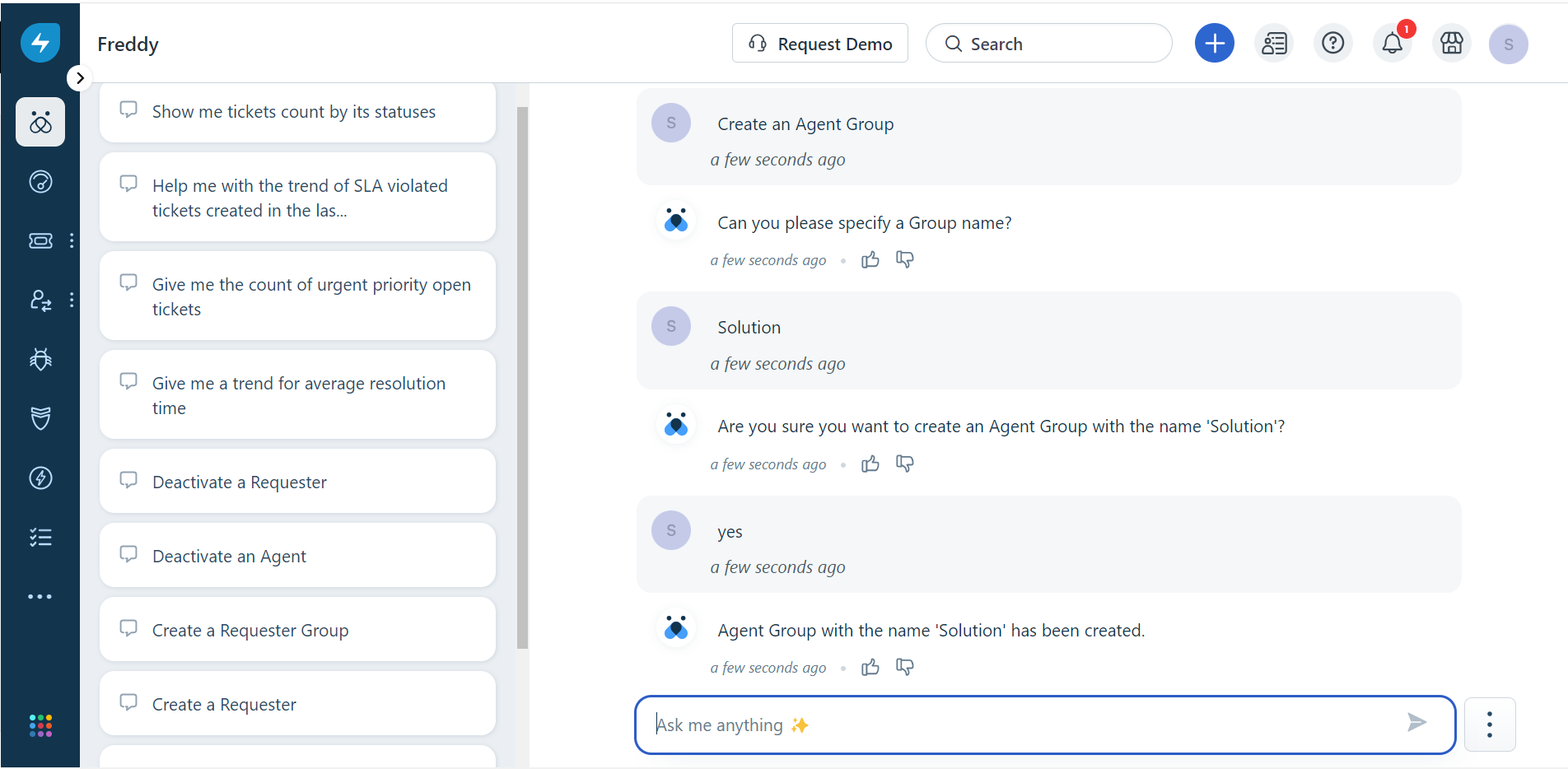Click the Request Demo button
This screenshot has height=769, width=1568.
pos(820,43)
